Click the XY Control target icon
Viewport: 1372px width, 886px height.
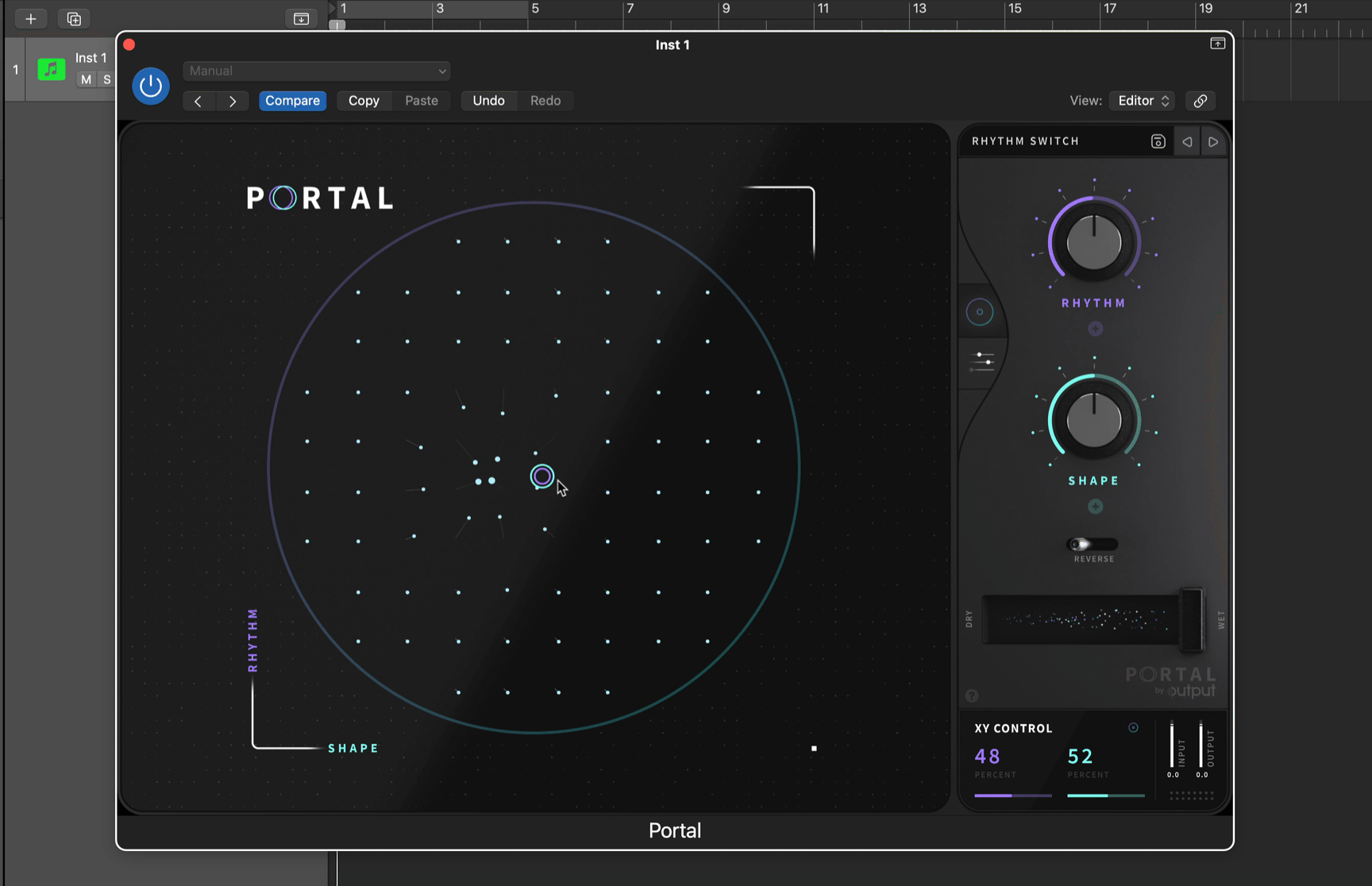[1134, 727]
